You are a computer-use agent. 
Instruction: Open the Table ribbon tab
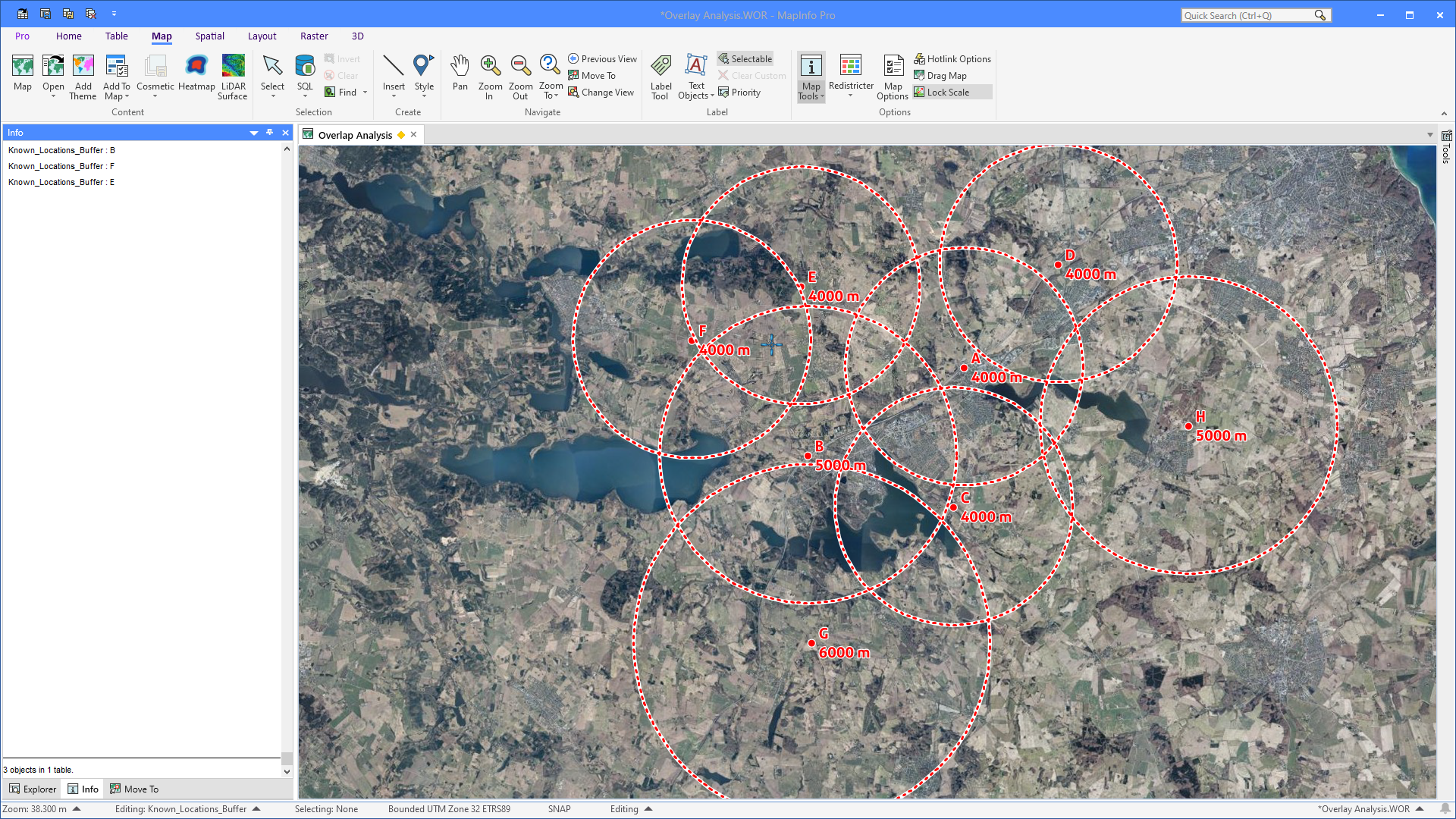[x=116, y=36]
